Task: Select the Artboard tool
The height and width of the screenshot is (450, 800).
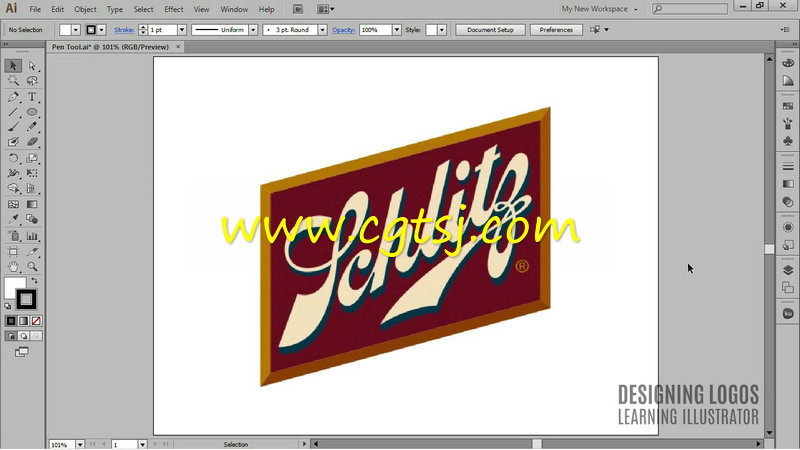Action: [x=13, y=252]
